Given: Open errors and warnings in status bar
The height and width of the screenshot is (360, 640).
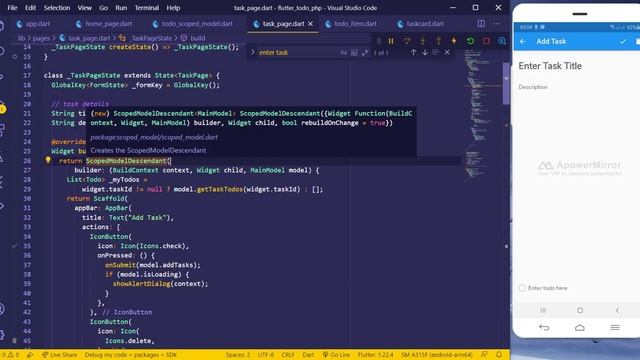Looking at the screenshot, I should click(x=10, y=355).
